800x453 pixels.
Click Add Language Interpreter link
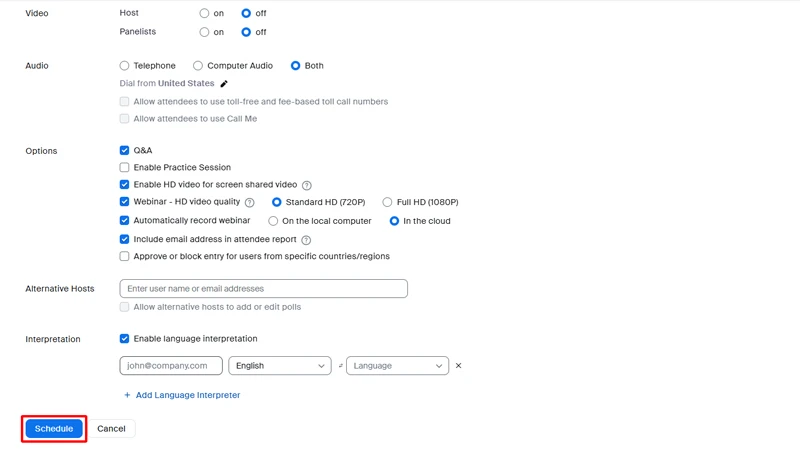click(x=188, y=395)
